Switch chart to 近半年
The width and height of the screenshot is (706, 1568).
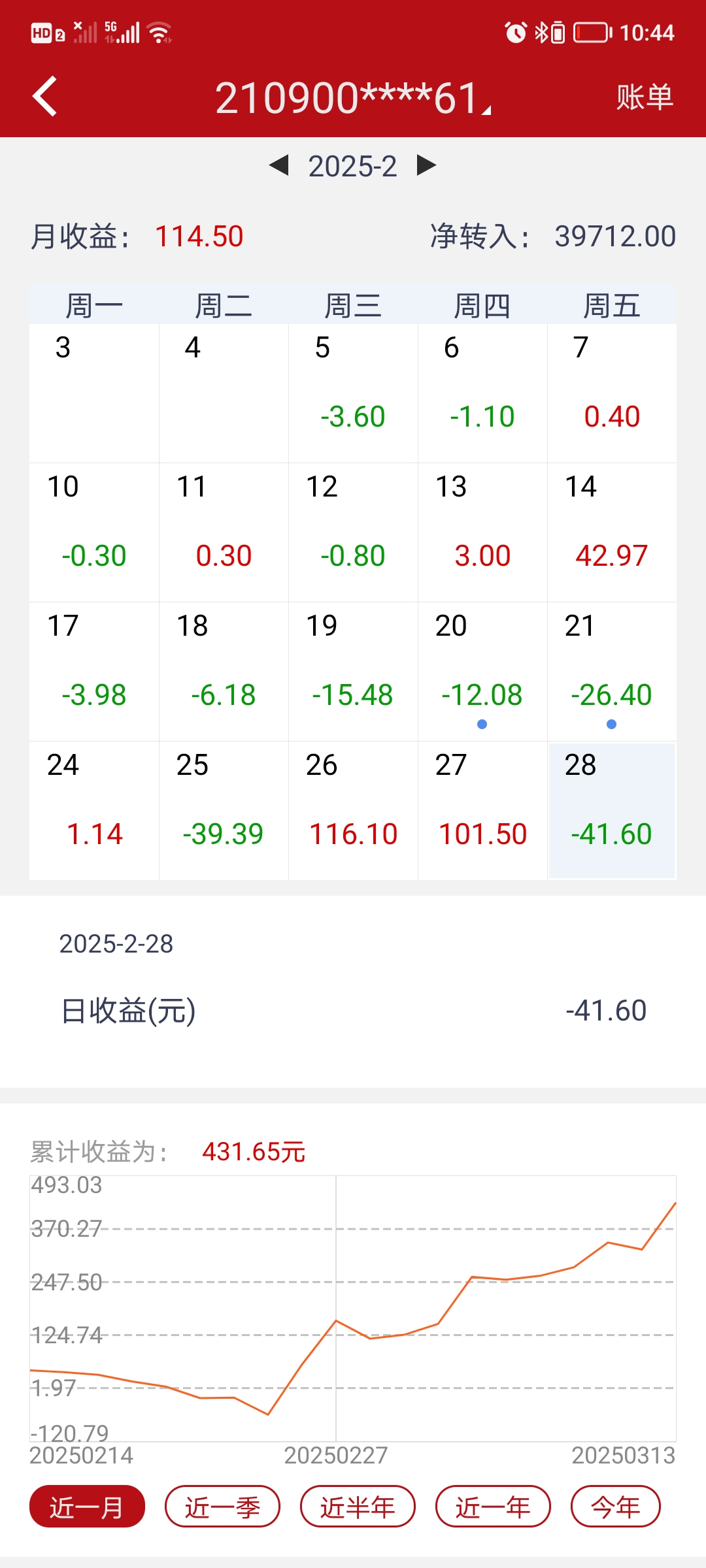(x=358, y=1507)
